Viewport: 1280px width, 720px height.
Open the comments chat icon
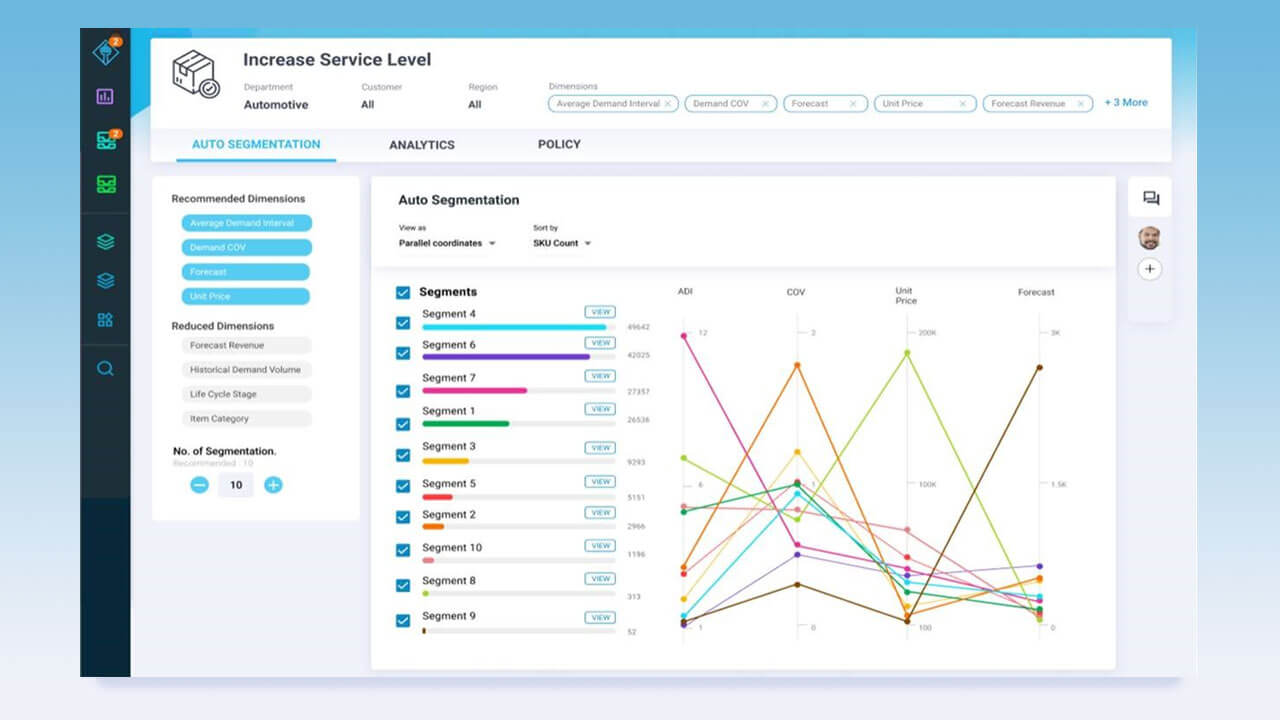coord(1150,198)
